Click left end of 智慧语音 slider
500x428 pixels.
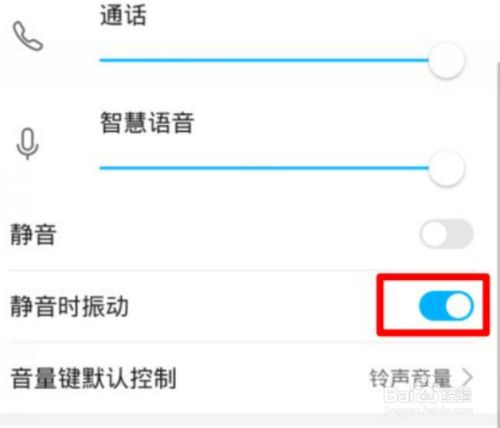(103, 168)
